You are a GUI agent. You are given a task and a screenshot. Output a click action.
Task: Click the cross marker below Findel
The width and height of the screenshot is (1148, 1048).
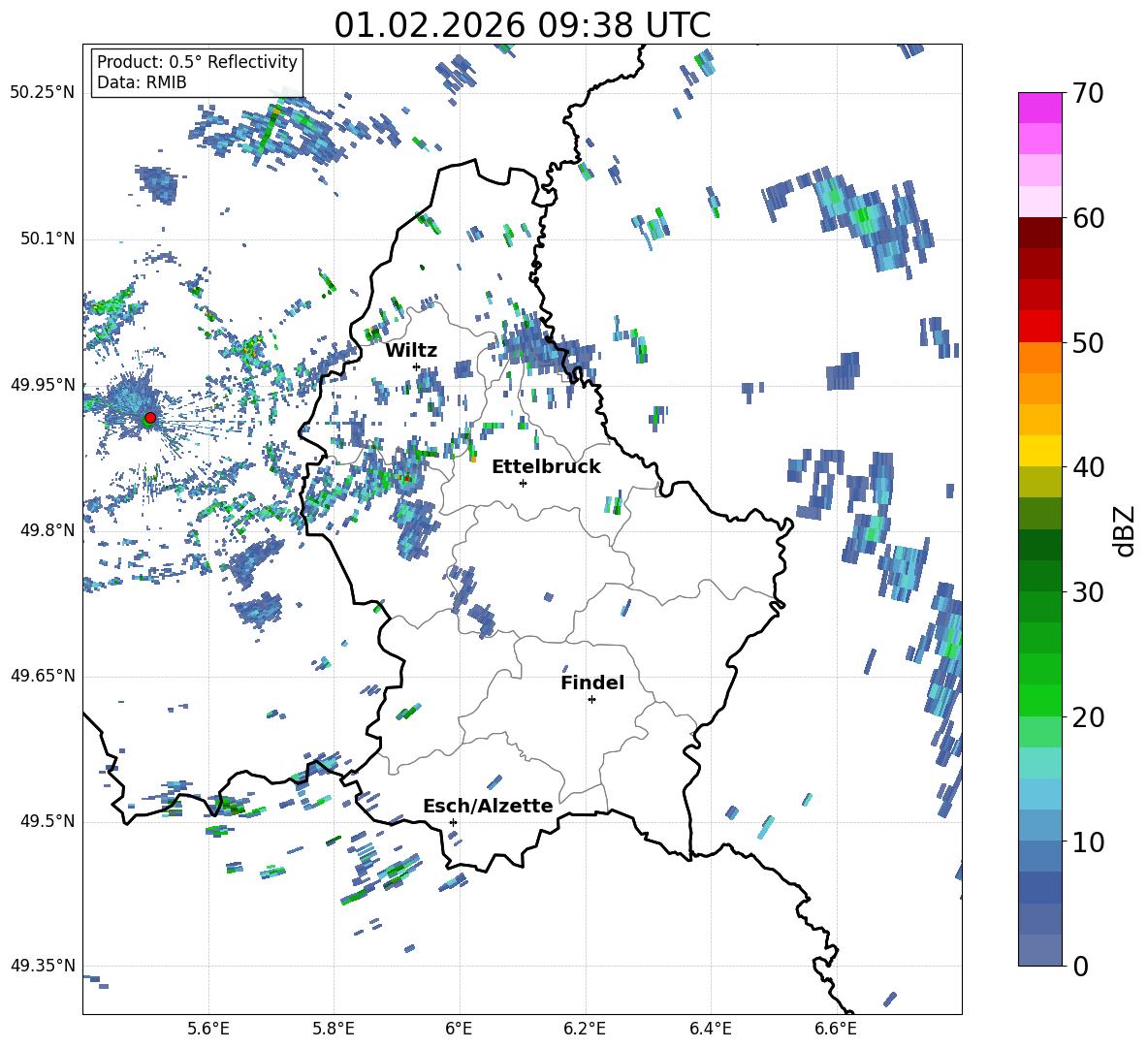591,700
